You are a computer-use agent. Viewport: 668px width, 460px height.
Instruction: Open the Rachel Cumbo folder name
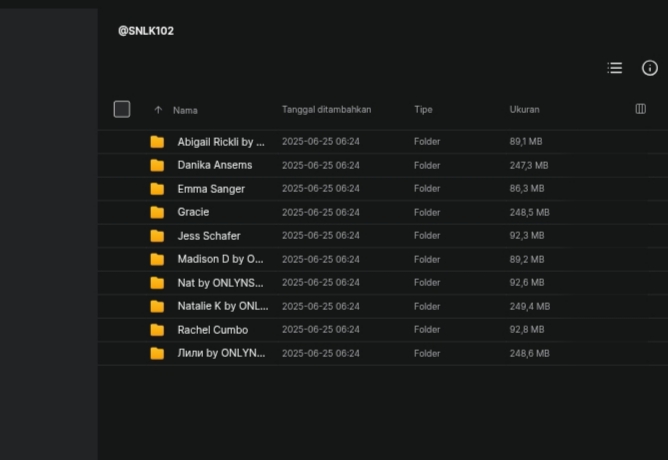point(213,330)
